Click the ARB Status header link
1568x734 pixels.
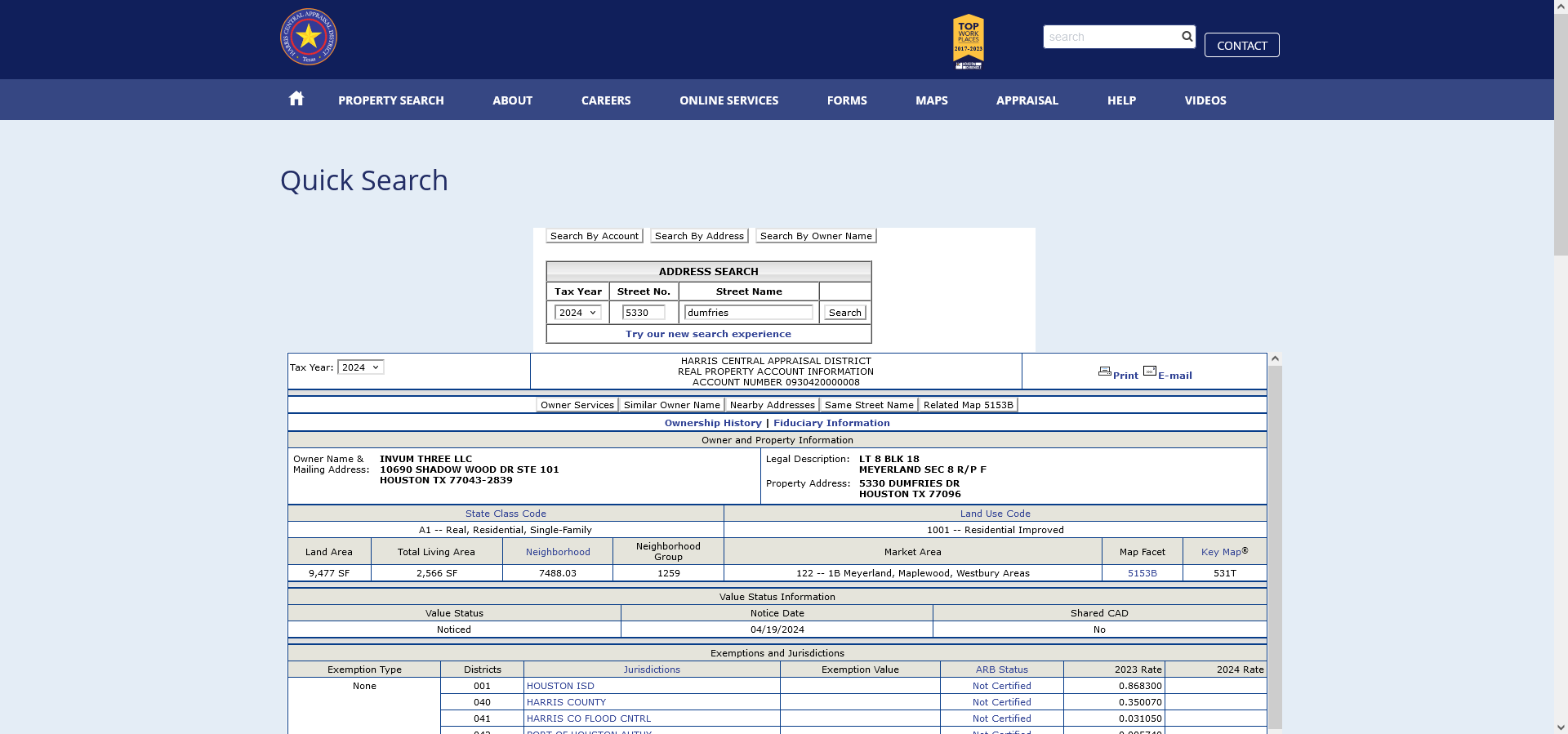pyautogui.click(x=1002, y=669)
